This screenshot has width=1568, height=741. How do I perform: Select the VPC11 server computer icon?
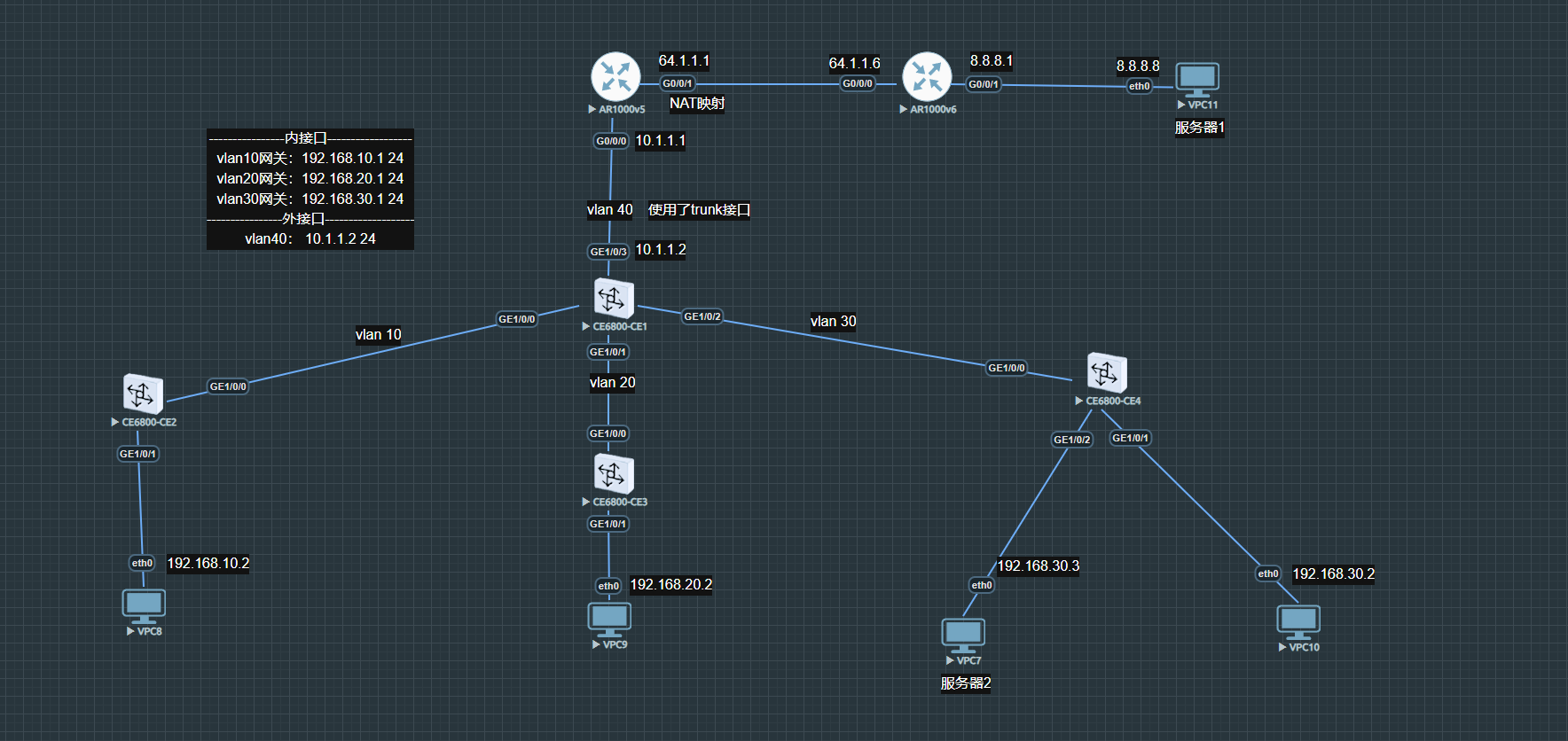click(x=1197, y=80)
